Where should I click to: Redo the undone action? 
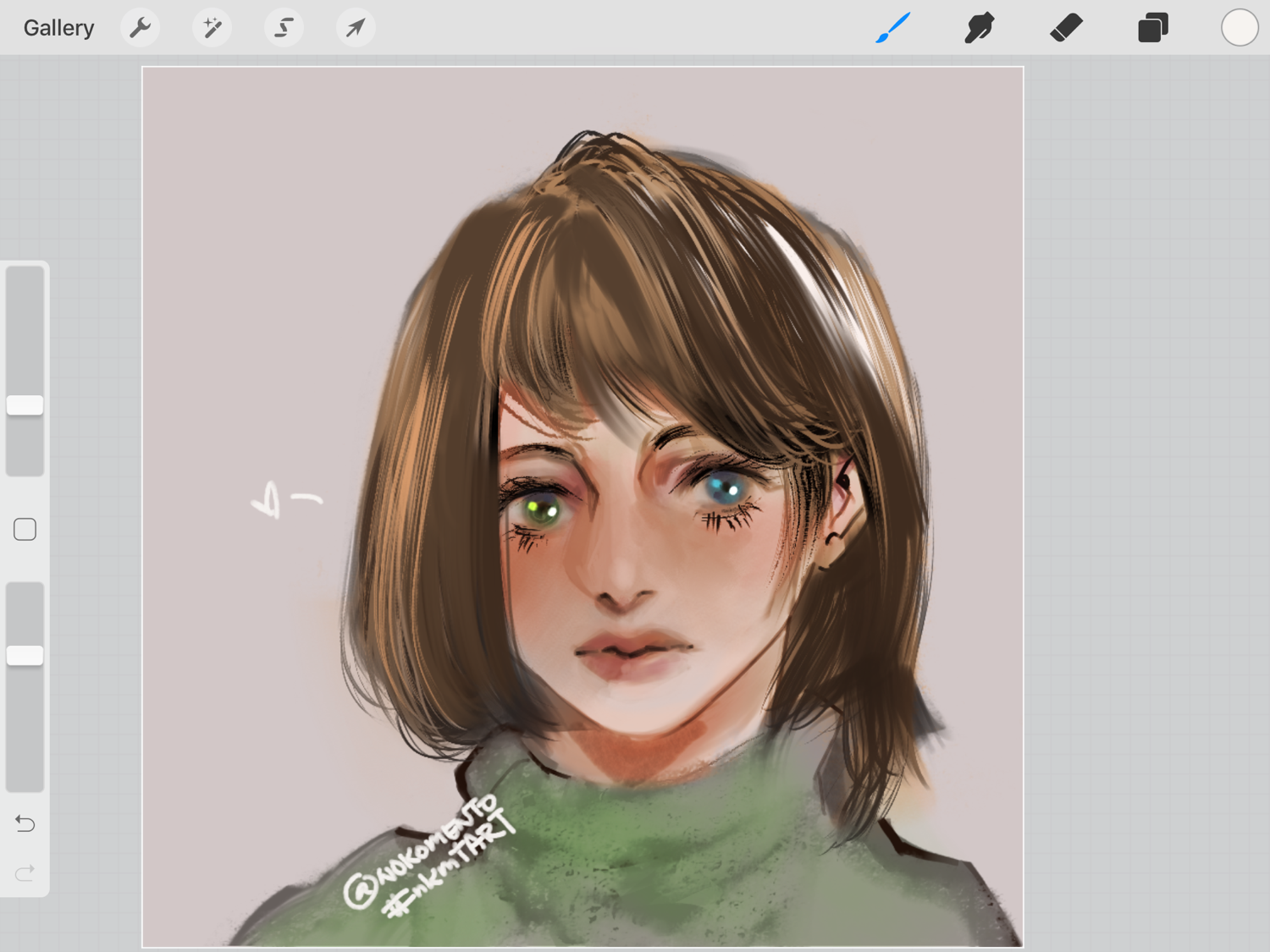pyautogui.click(x=25, y=872)
